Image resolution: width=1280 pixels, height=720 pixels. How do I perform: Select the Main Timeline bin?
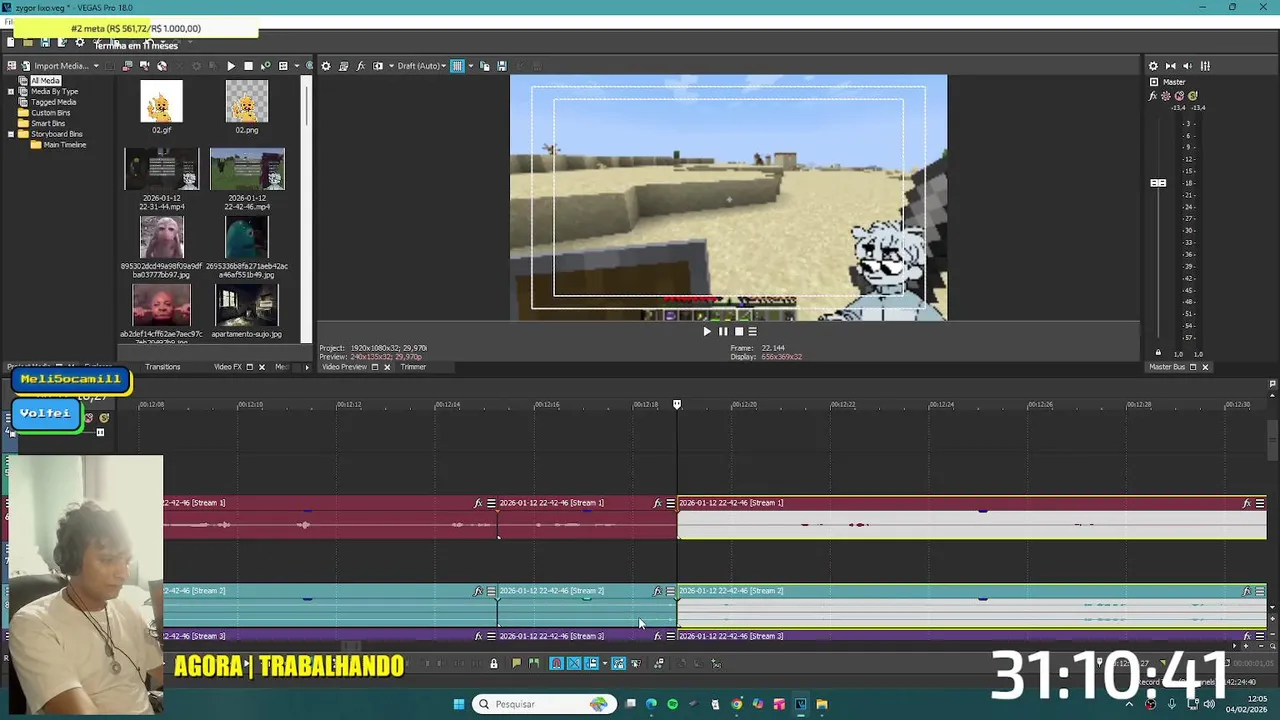tap(64, 145)
